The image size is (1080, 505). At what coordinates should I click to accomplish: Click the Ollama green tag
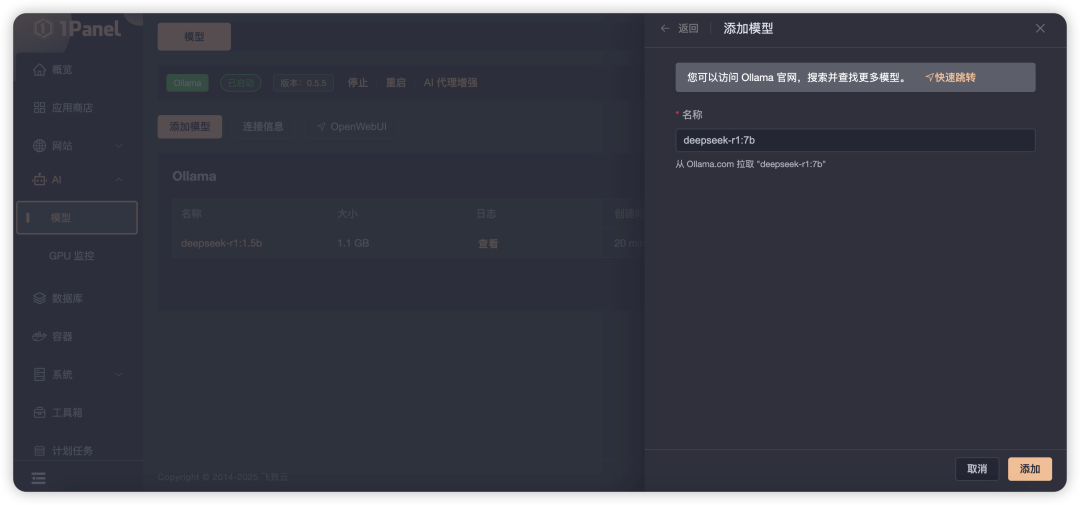click(187, 83)
